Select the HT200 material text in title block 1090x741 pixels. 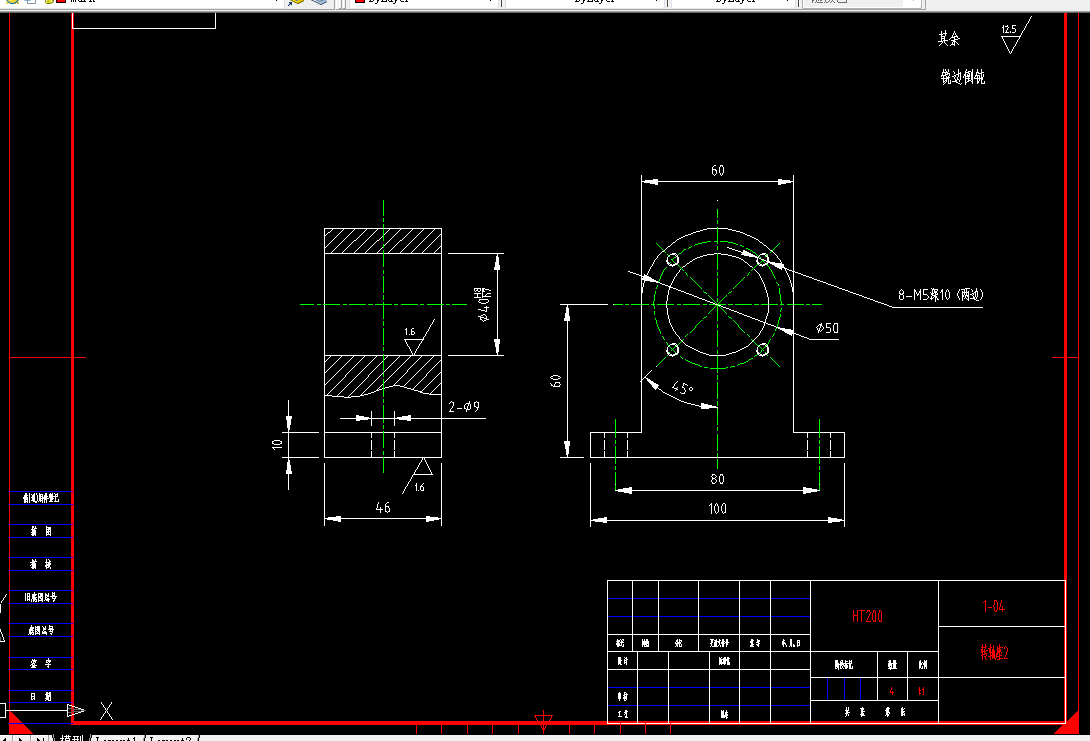(868, 617)
